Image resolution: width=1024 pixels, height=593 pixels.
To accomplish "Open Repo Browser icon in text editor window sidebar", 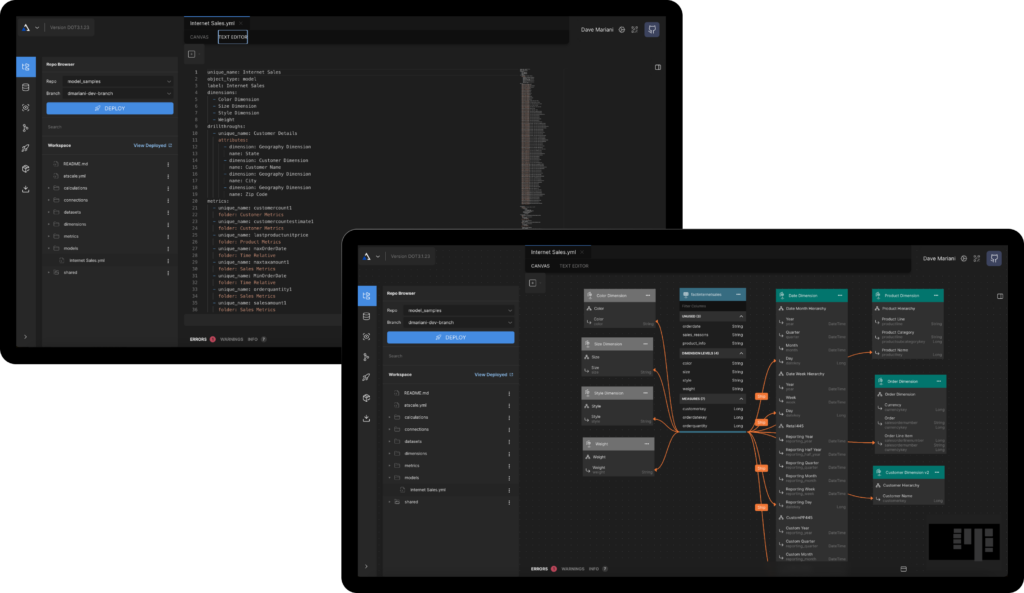I will 25,67.
